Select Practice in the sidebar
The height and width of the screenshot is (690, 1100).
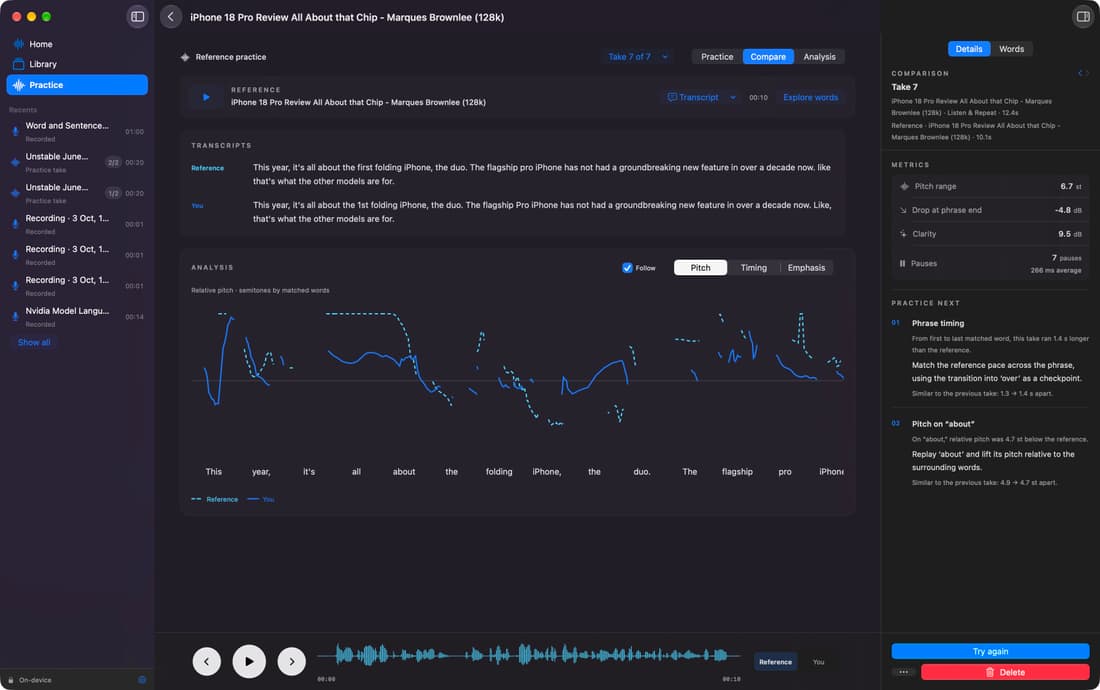[77, 85]
